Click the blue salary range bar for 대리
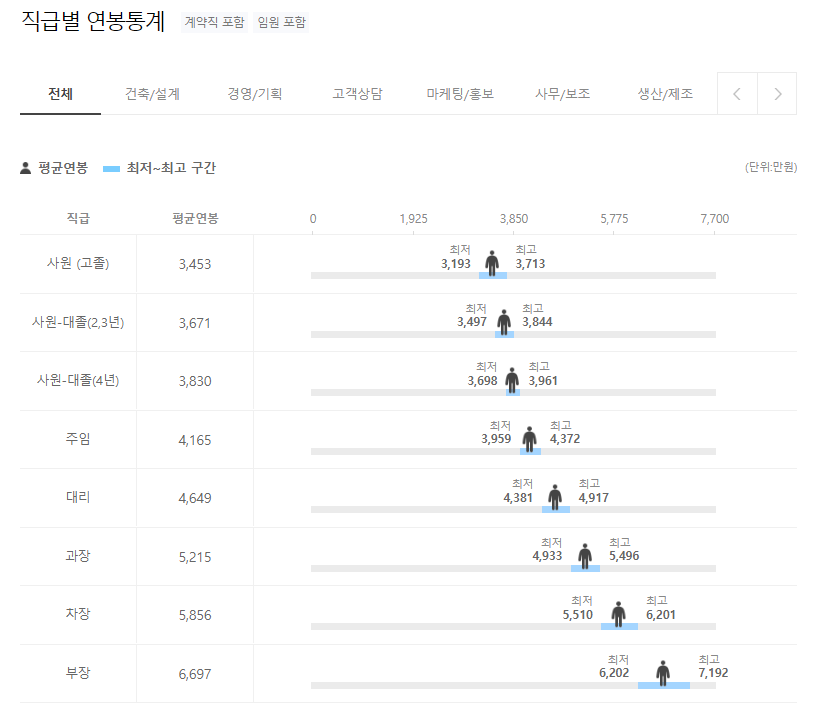 [x=556, y=510]
